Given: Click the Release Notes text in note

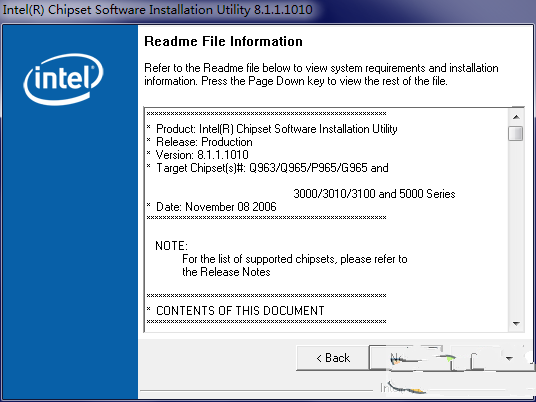Looking at the screenshot, I should click(x=235, y=272).
